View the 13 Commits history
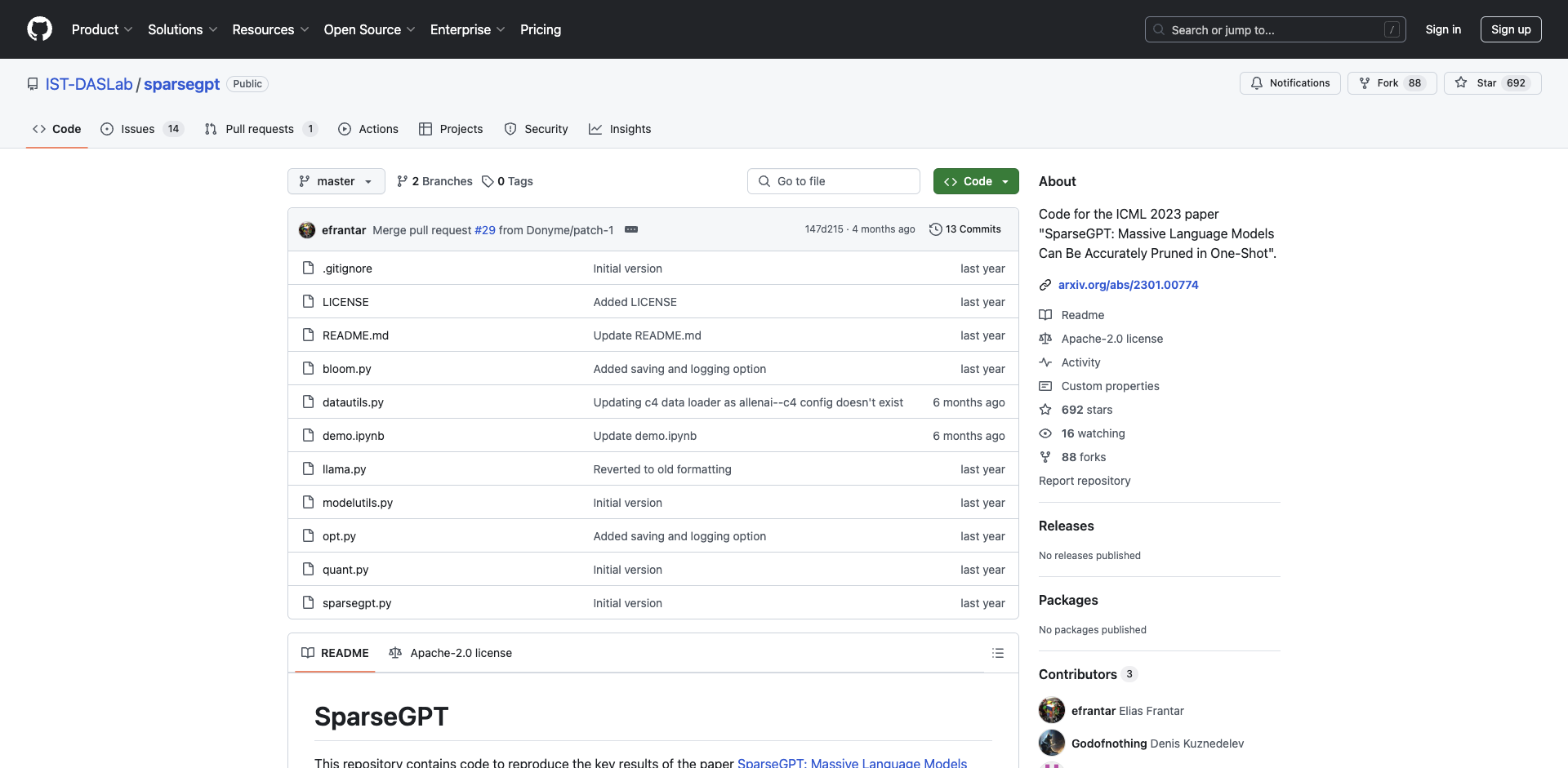This screenshot has height=768, width=1568. (x=965, y=229)
